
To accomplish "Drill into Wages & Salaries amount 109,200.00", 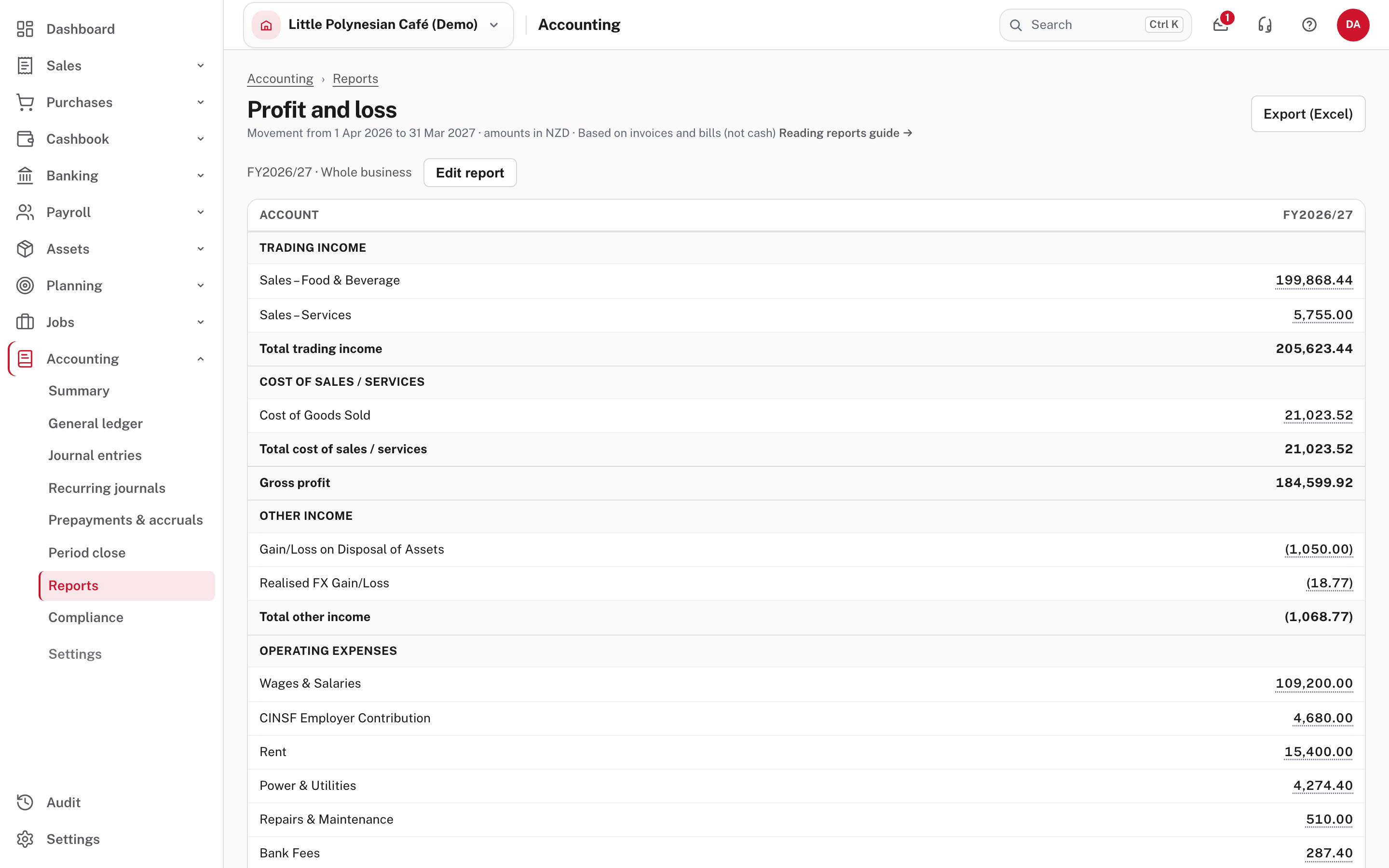I will pyautogui.click(x=1314, y=683).
